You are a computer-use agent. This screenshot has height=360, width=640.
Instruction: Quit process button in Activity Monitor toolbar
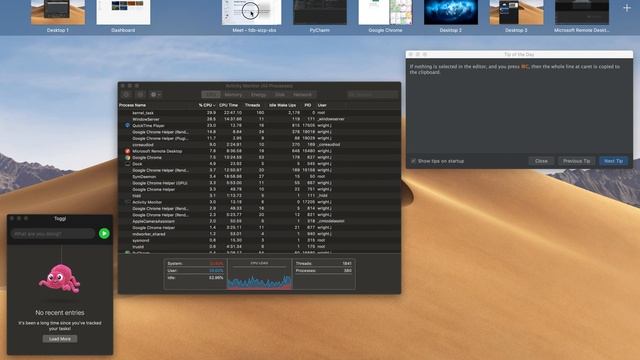click(127, 95)
